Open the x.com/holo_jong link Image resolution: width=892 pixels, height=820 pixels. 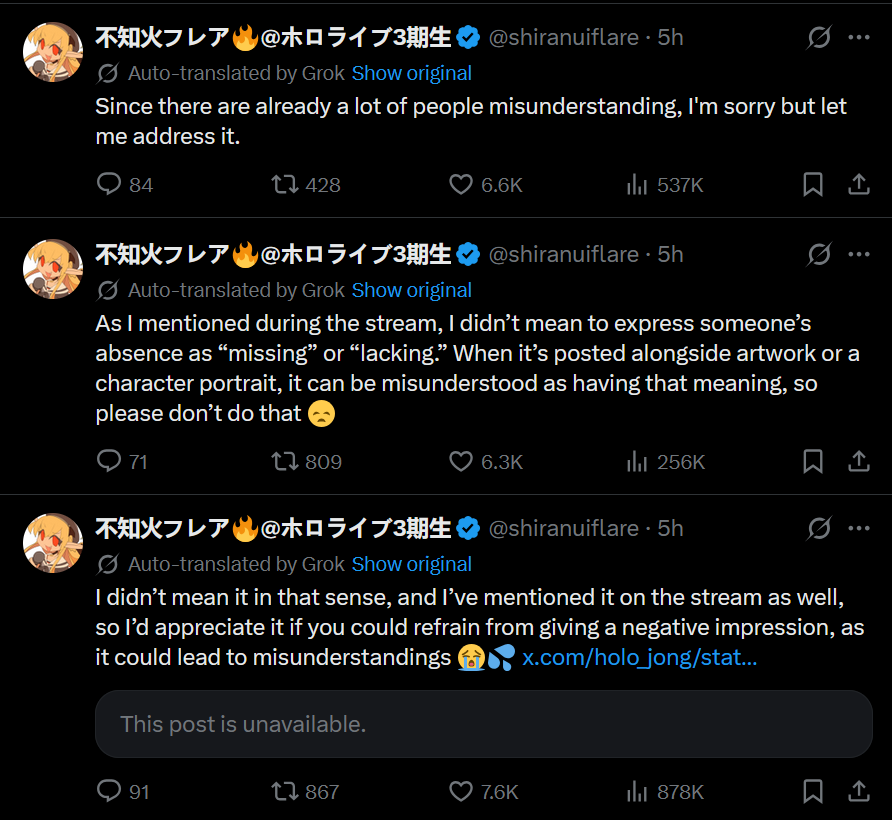(639, 658)
